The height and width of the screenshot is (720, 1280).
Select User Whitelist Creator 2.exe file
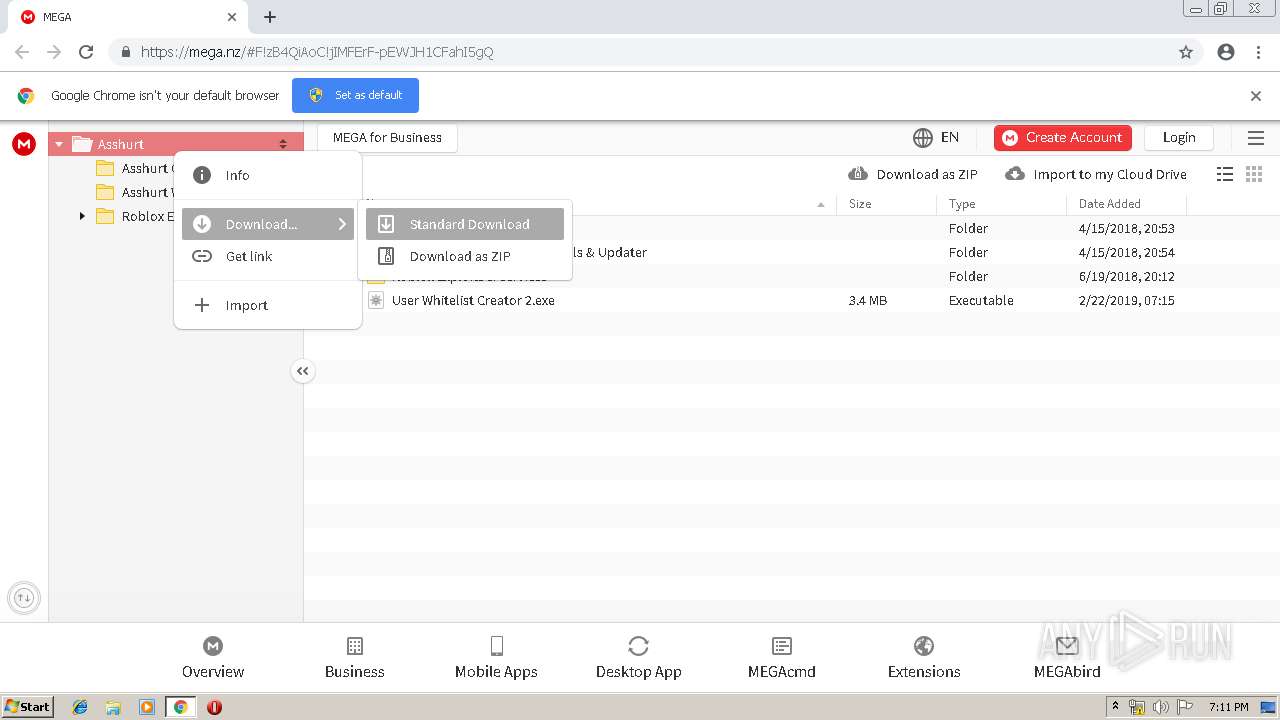pos(473,300)
